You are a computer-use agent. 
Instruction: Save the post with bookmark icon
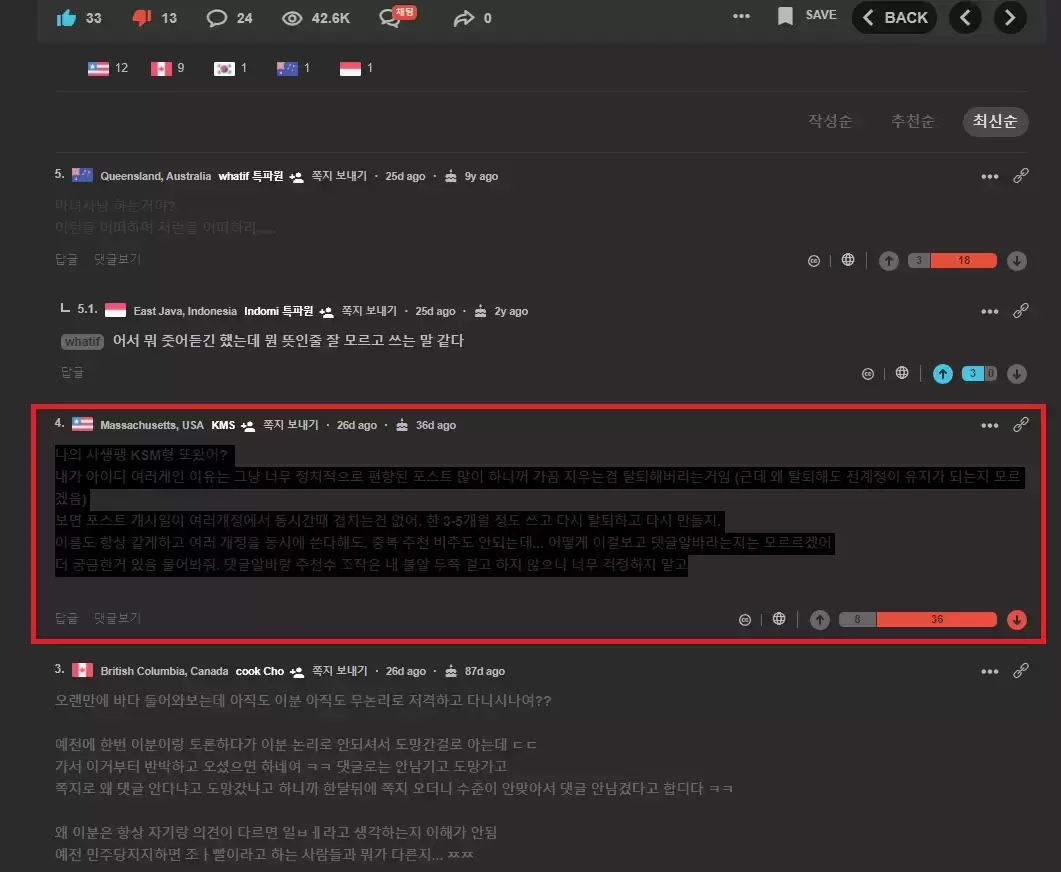pos(786,16)
